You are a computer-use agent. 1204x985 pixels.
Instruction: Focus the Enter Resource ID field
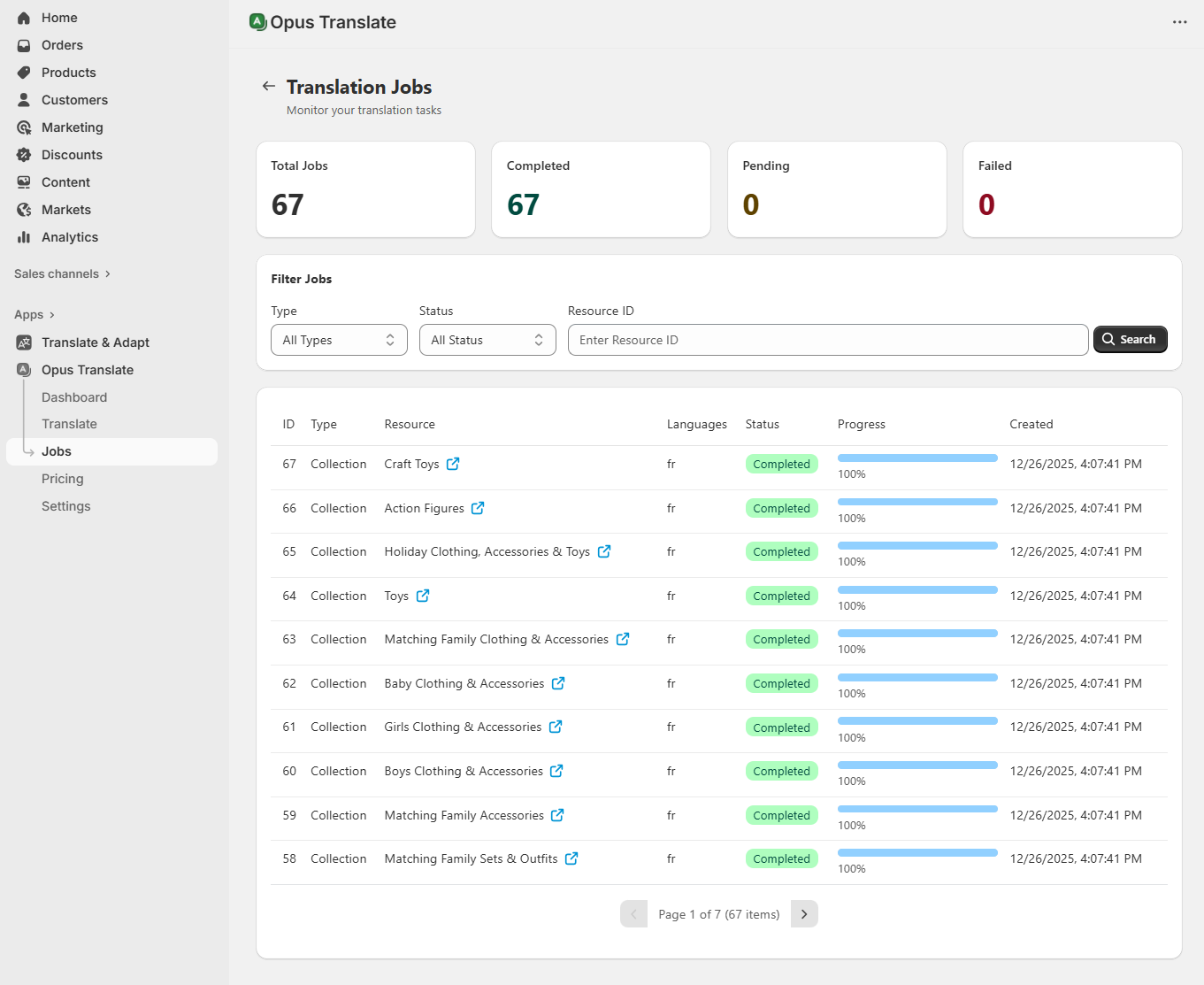coord(827,340)
